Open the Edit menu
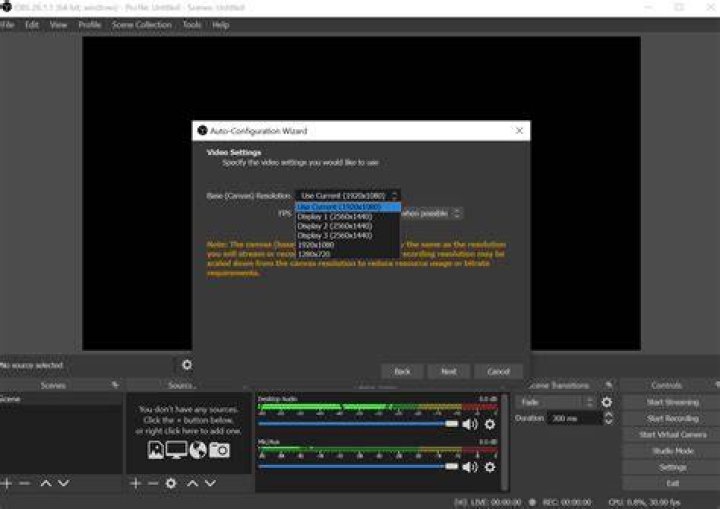 pos(32,25)
